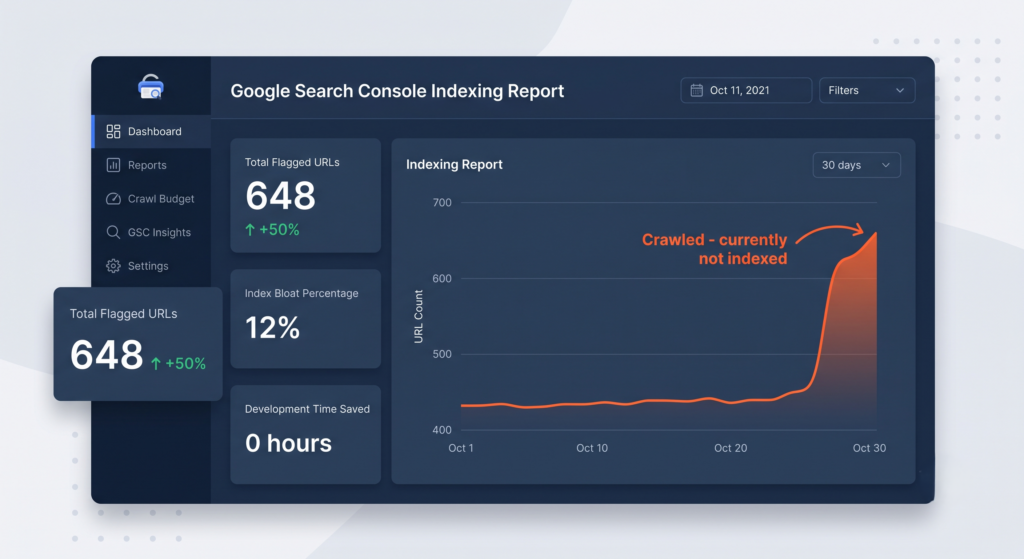Click the Development Time Saved label

pos(307,409)
